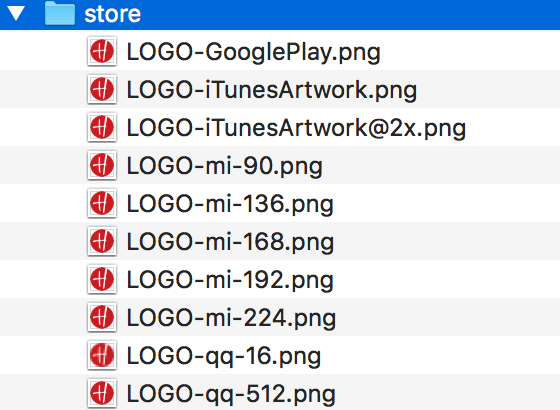560x410 pixels.
Task: Click the LOGO-mi-224.png thumbnail icon
Action: tap(102, 317)
